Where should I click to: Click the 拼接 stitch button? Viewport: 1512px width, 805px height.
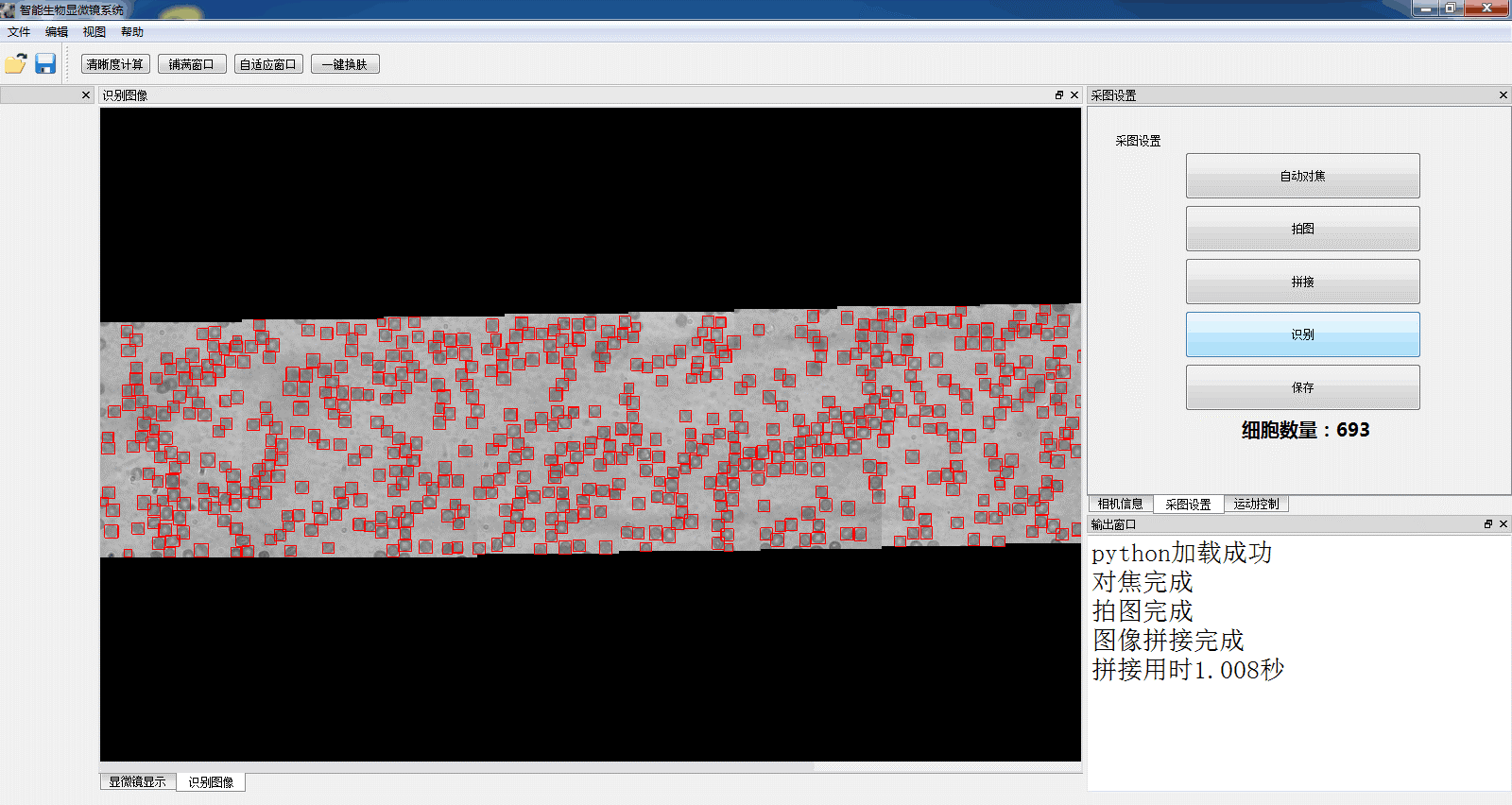(x=1303, y=282)
